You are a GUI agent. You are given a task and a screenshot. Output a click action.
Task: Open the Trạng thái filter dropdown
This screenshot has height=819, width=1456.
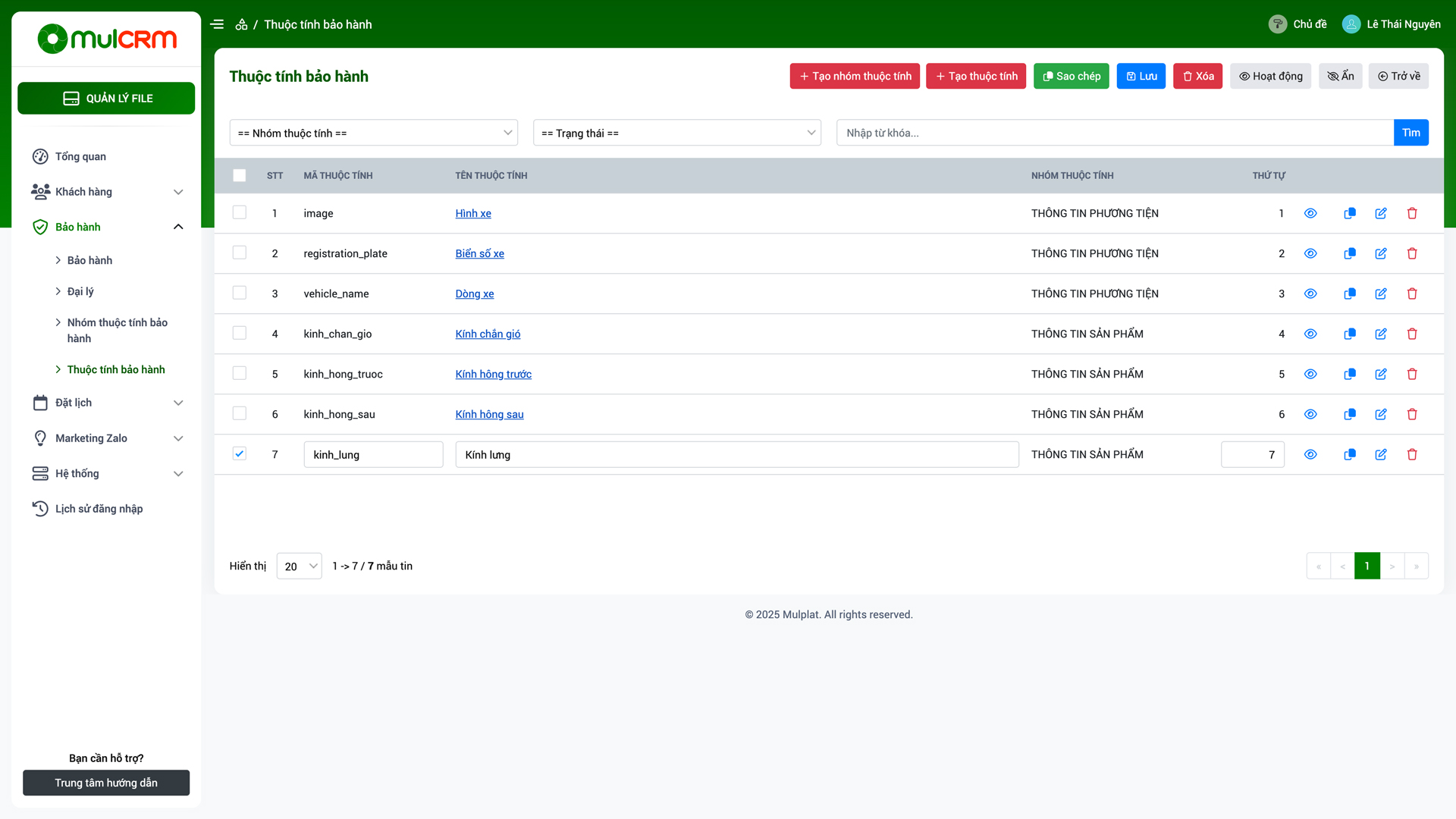(676, 133)
